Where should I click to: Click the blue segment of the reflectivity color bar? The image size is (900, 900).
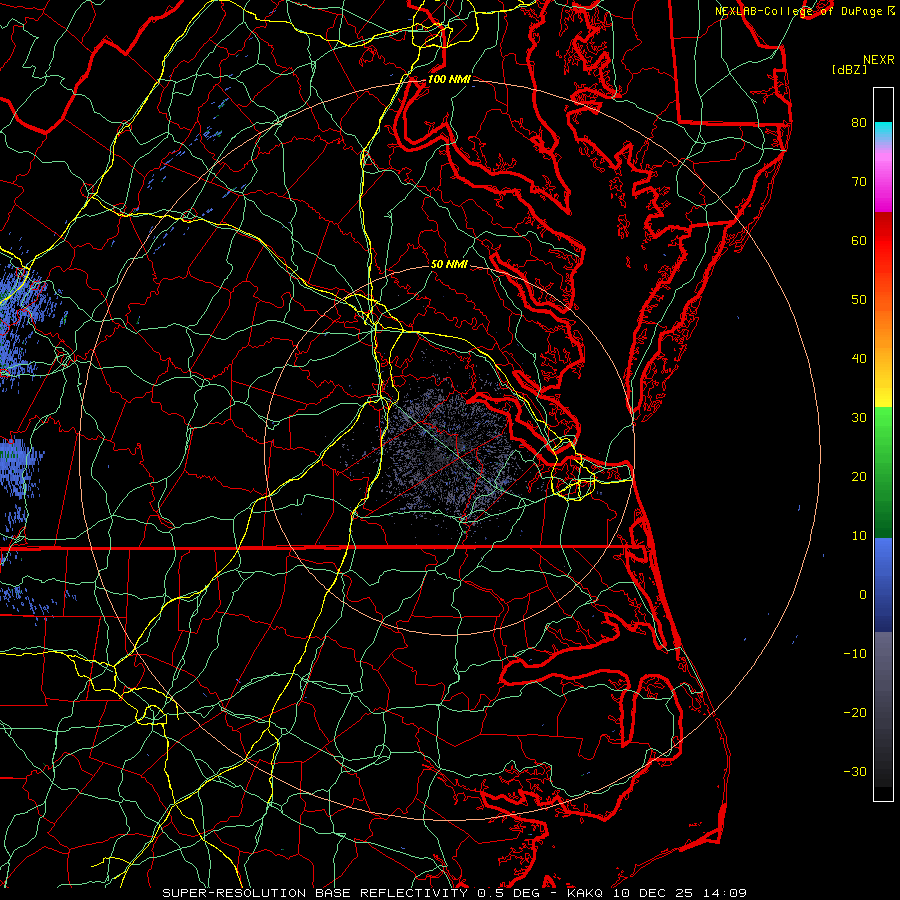[883, 583]
